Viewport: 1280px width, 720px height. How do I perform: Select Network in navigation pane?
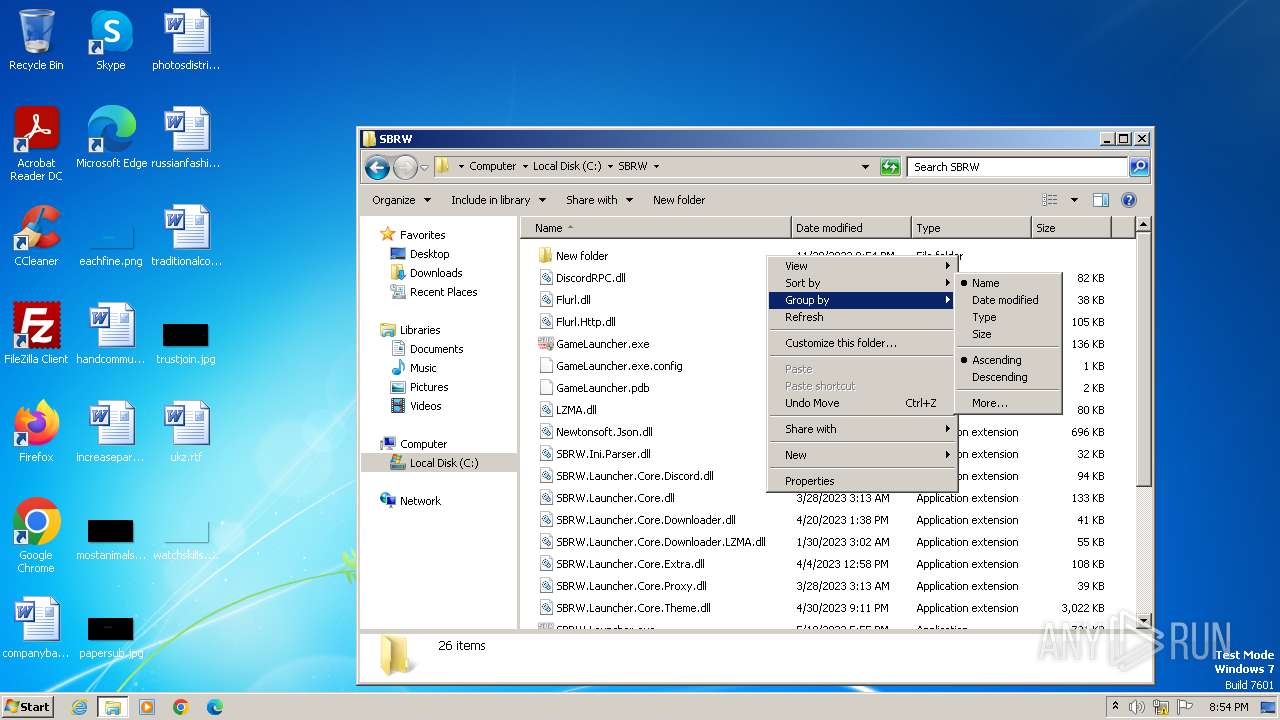(x=420, y=501)
